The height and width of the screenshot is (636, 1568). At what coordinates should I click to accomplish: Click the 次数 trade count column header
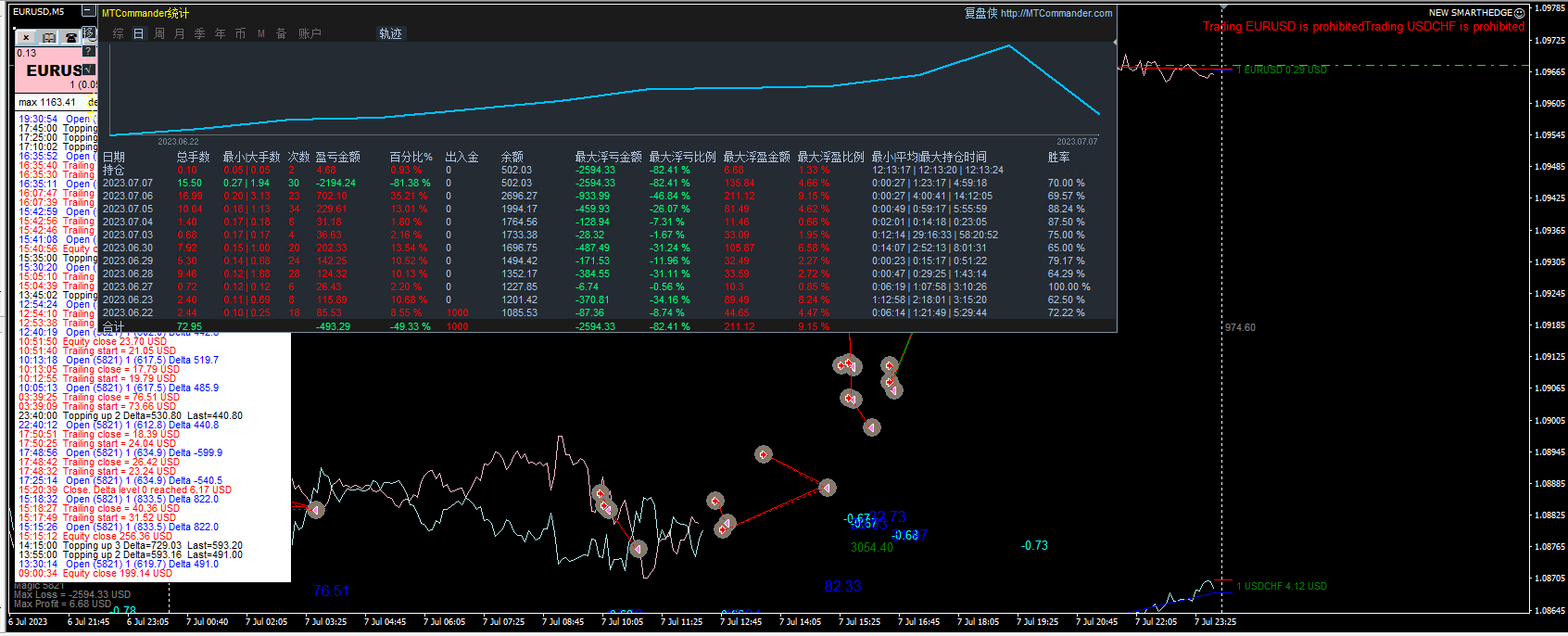[x=298, y=157]
